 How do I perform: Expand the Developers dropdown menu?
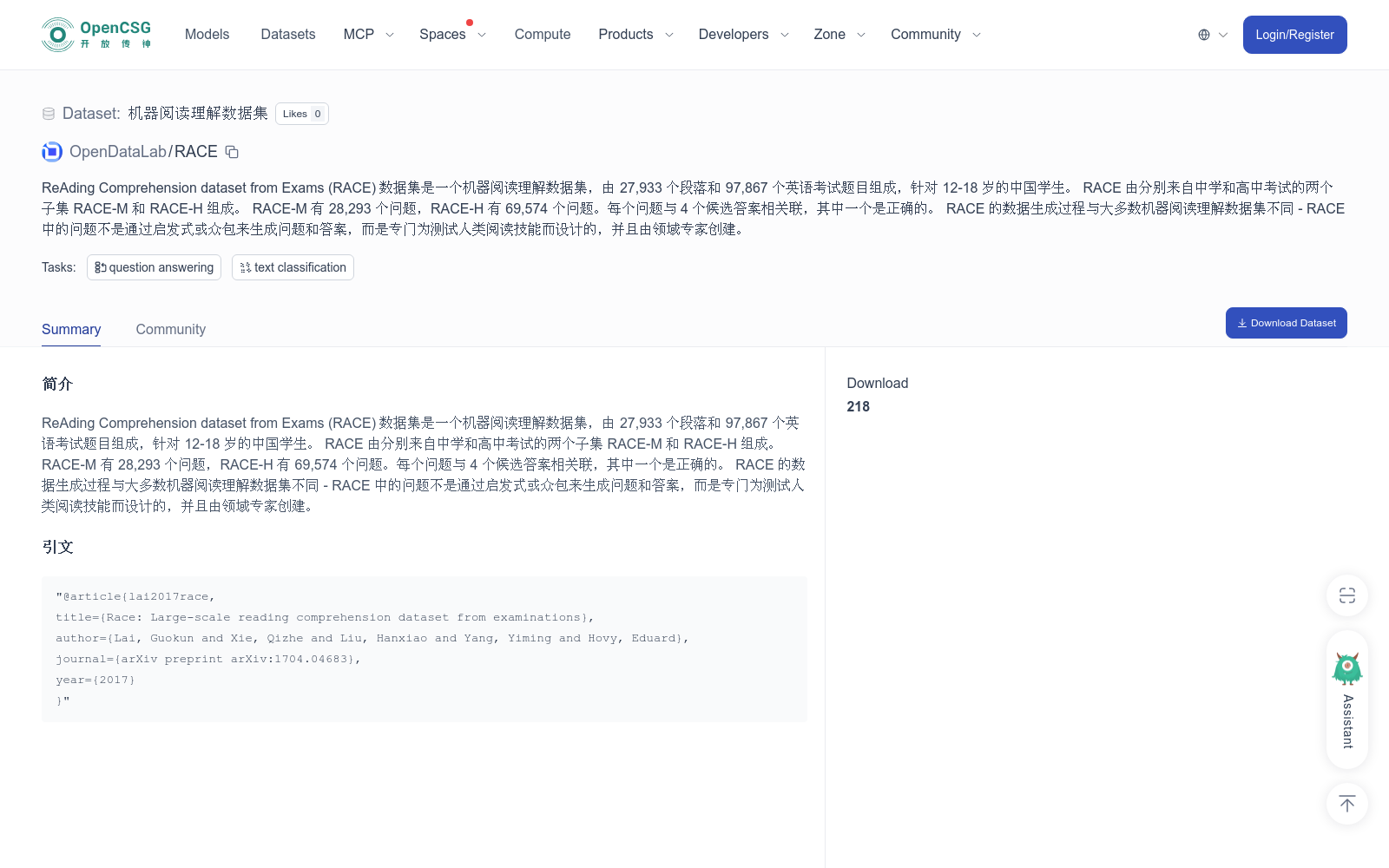click(743, 35)
